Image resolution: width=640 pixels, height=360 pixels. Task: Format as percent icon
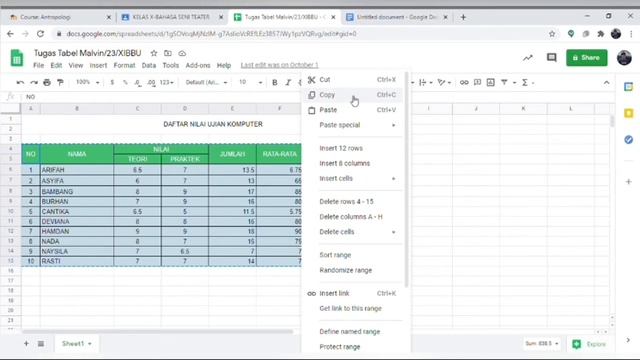pos(125,82)
